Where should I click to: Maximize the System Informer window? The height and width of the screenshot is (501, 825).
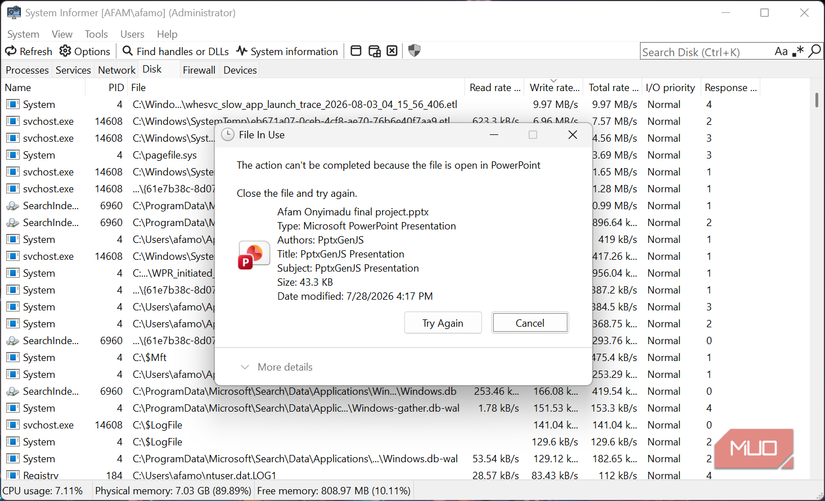click(x=764, y=13)
